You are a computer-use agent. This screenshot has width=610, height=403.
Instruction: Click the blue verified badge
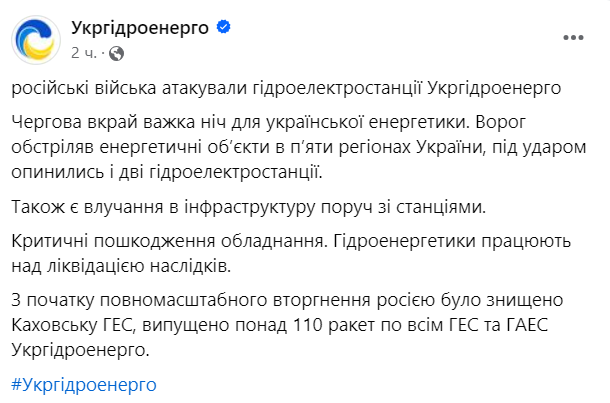coord(224,27)
